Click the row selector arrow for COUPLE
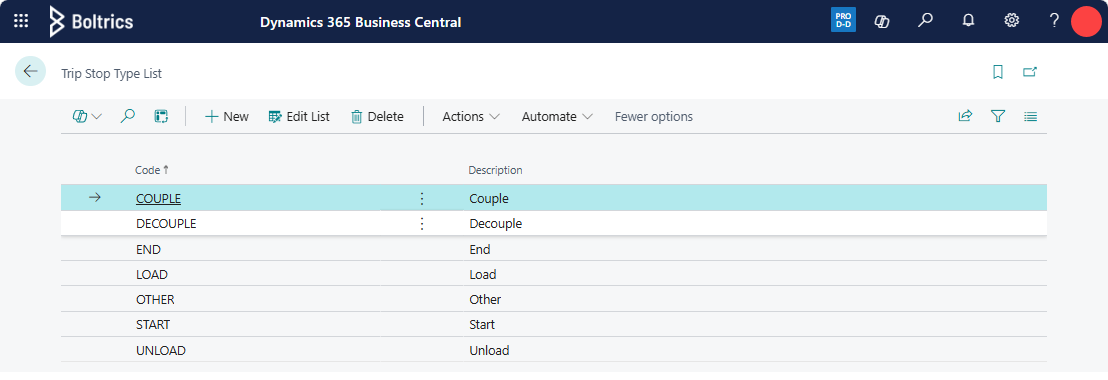Image resolution: width=1108 pixels, height=380 pixels. click(95, 198)
